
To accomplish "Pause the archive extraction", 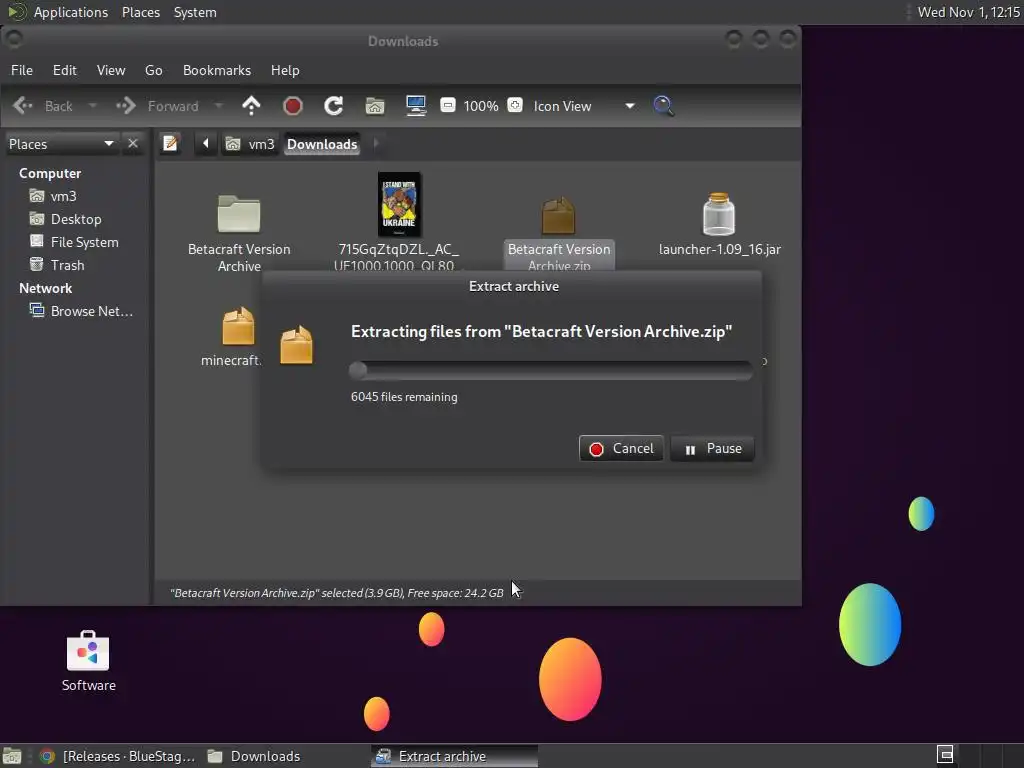I will [x=712, y=449].
